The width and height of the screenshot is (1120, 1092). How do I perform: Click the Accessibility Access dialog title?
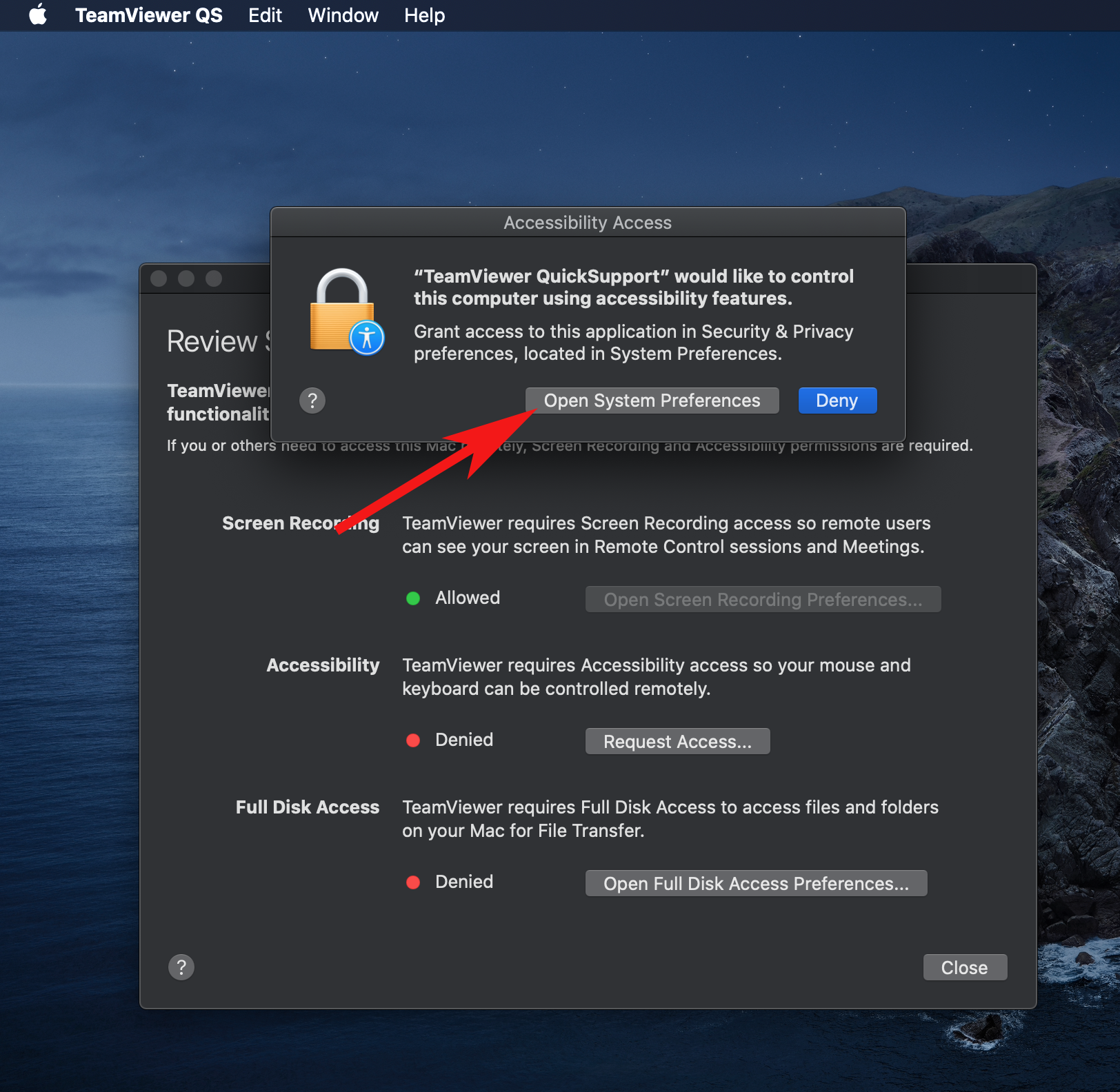(588, 223)
